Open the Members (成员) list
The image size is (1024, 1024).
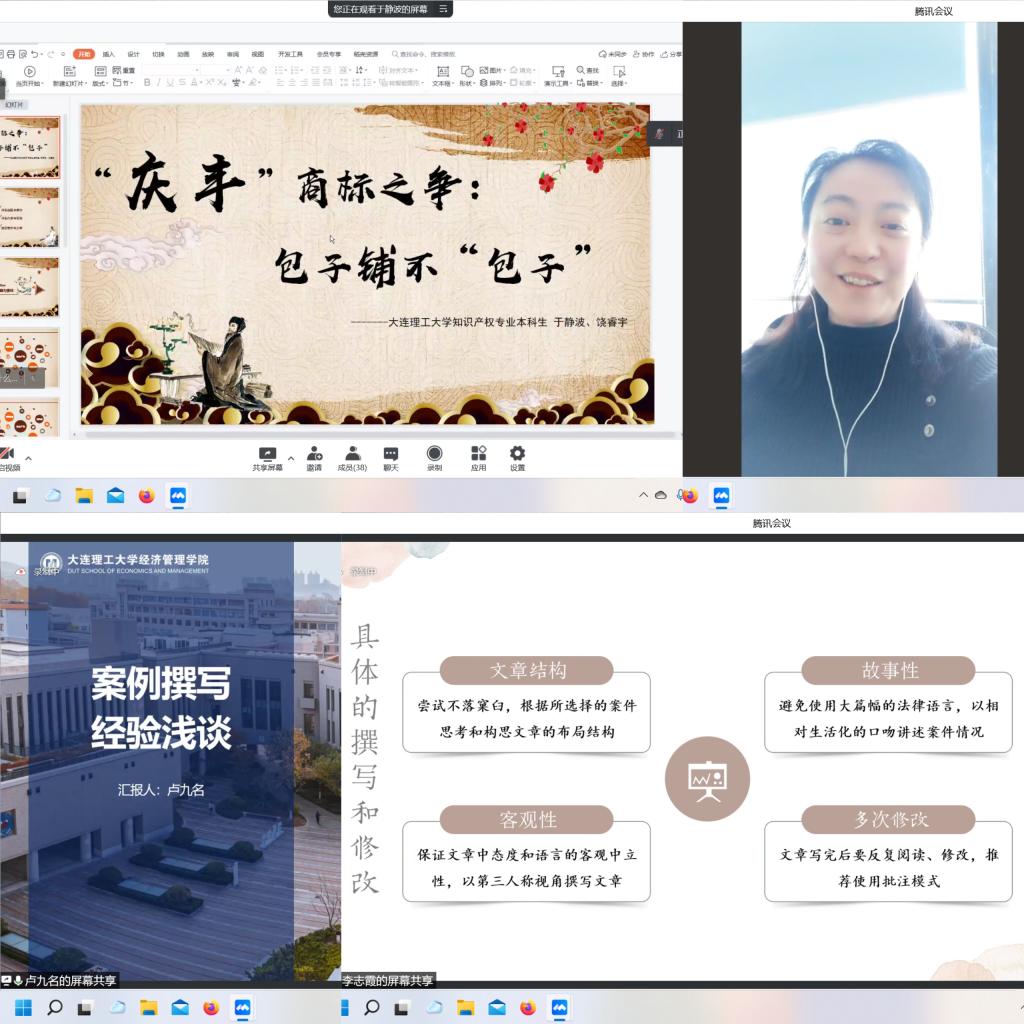[352, 455]
